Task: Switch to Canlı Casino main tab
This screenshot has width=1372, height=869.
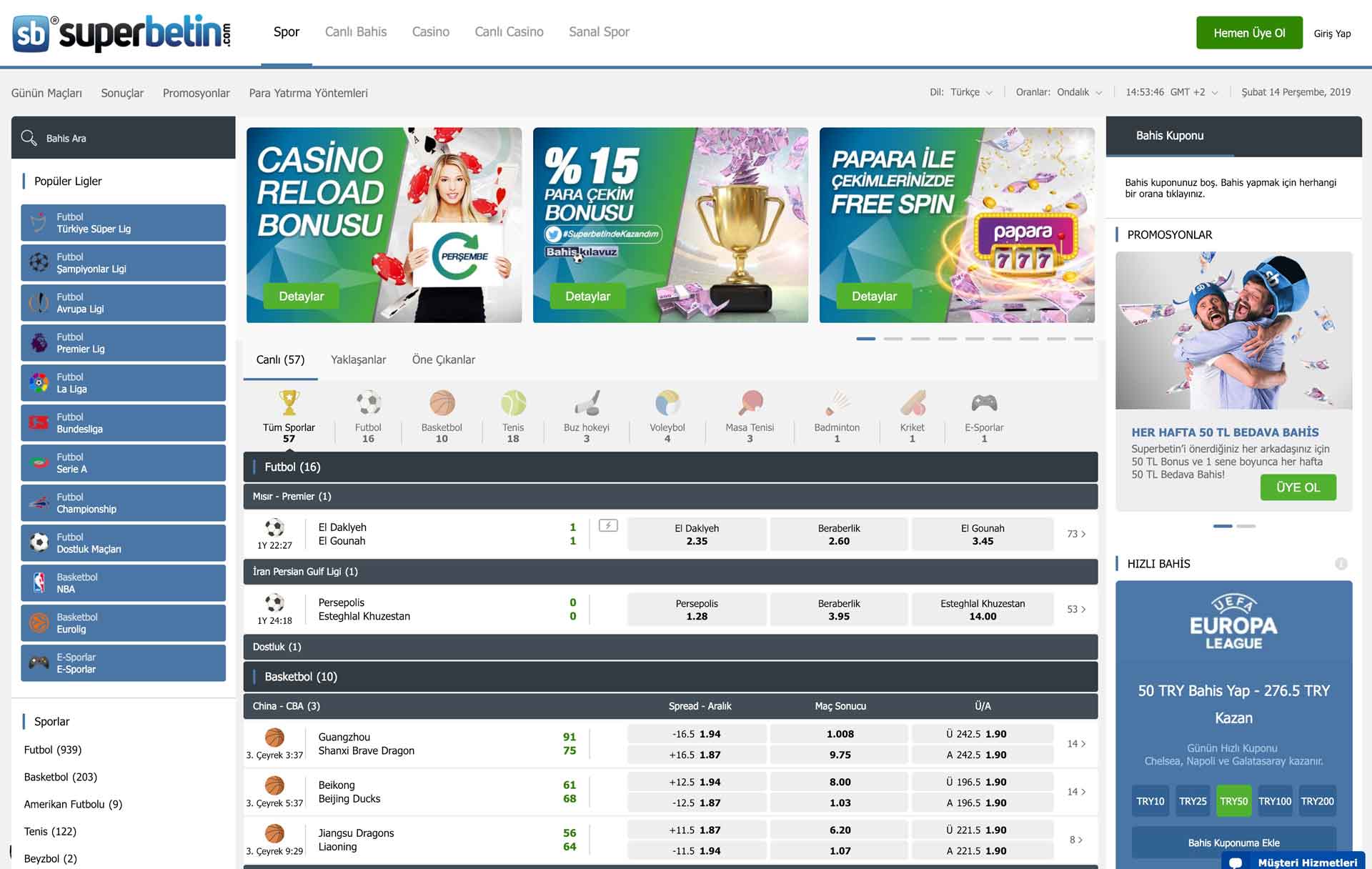Action: (x=509, y=32)
